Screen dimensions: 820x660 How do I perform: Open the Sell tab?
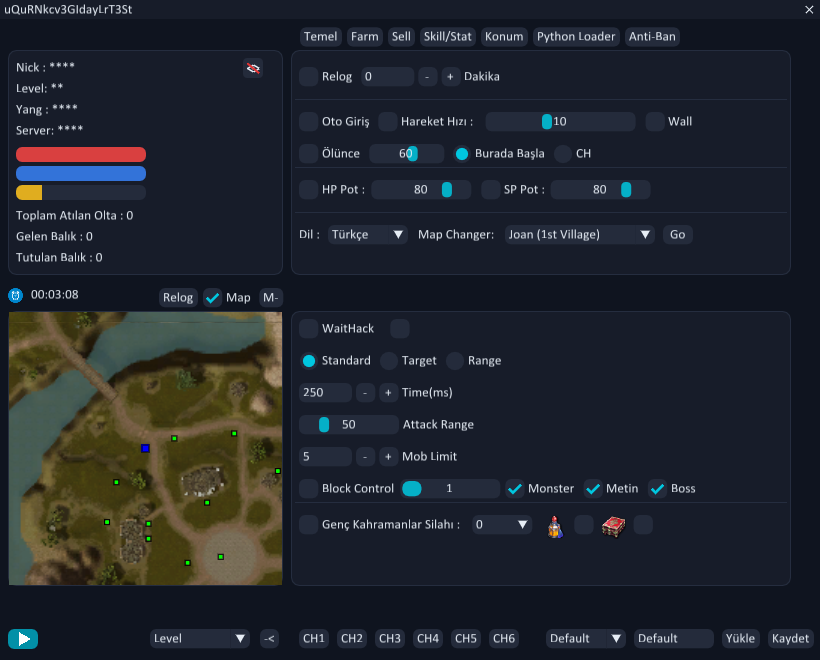[401, 37]
